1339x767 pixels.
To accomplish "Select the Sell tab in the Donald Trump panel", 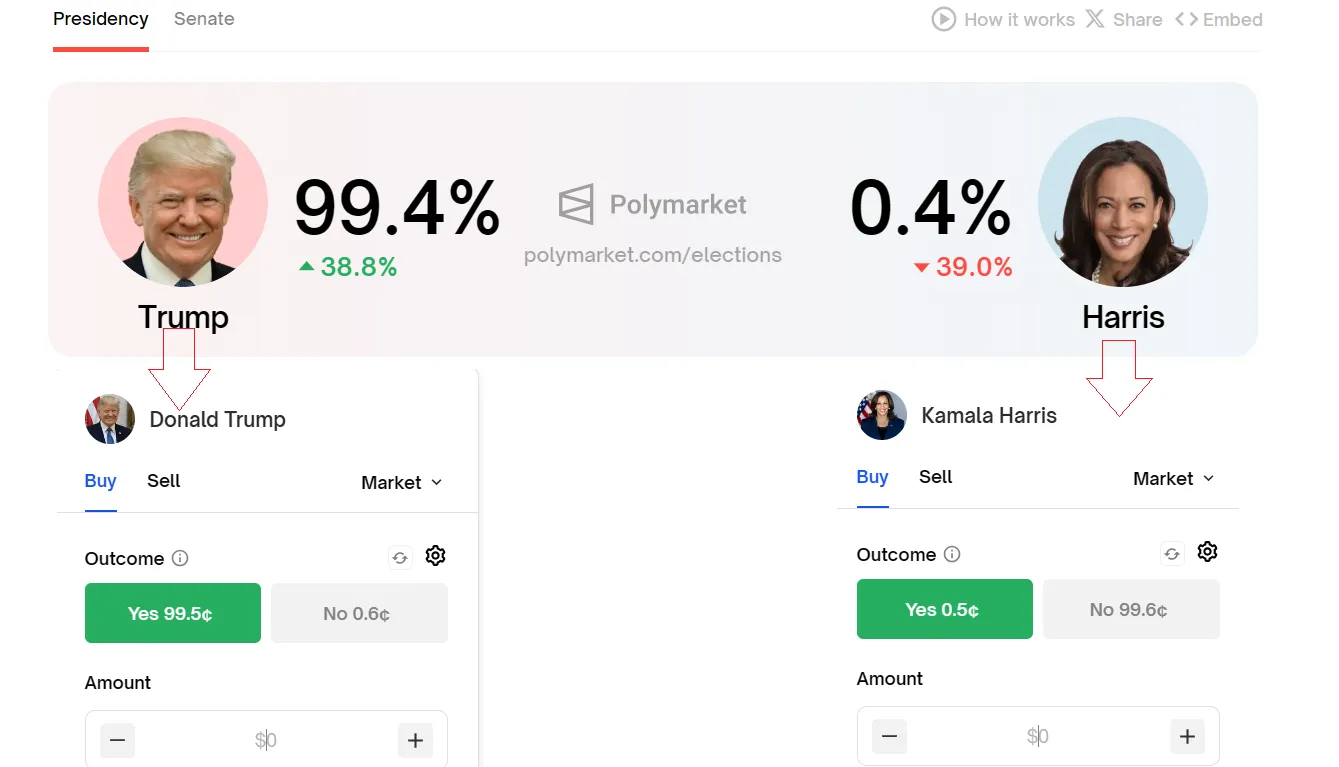I will 163,481.
